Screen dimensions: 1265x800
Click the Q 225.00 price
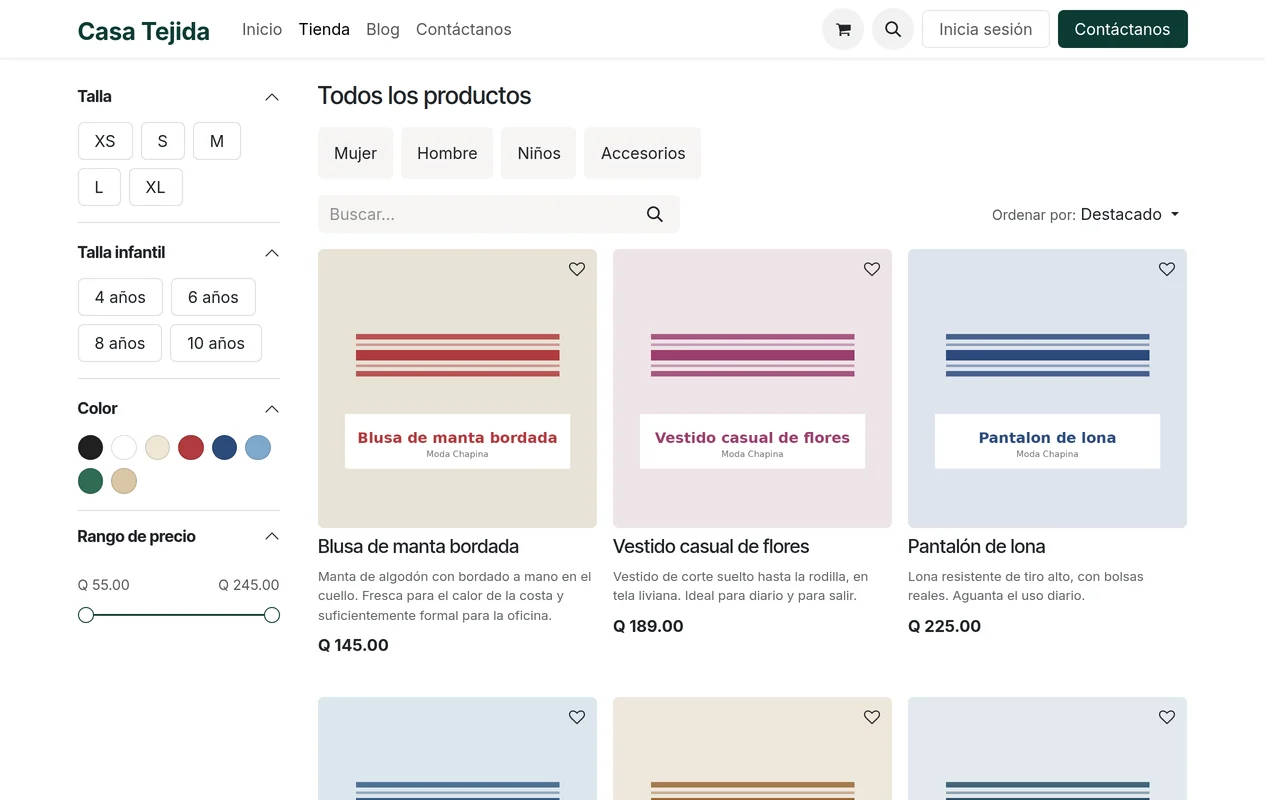(944, 626)
